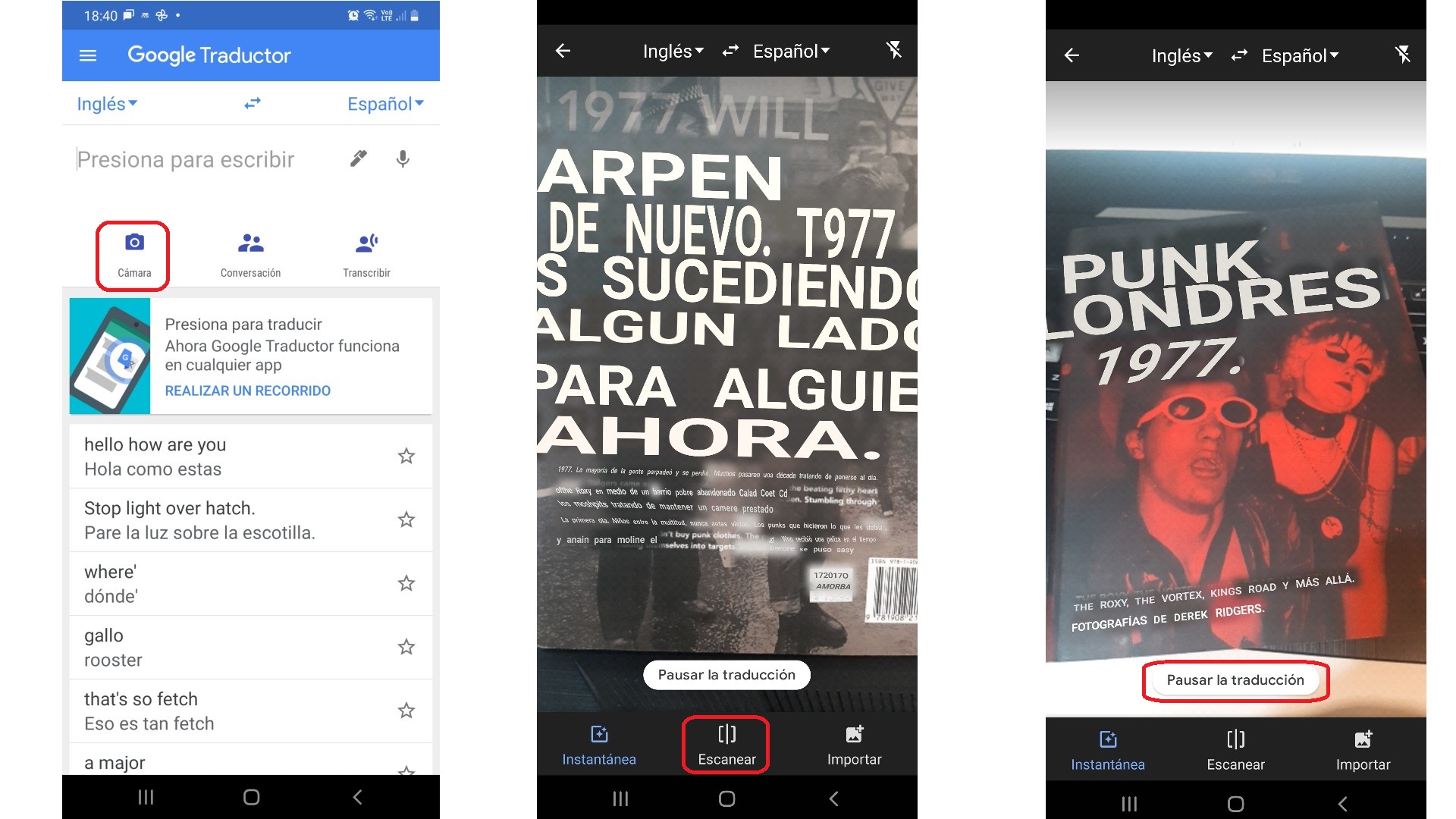This screenshot has height=819, width=1456.
Task: Select the Conversación mode
Action: tap(250, 254)
